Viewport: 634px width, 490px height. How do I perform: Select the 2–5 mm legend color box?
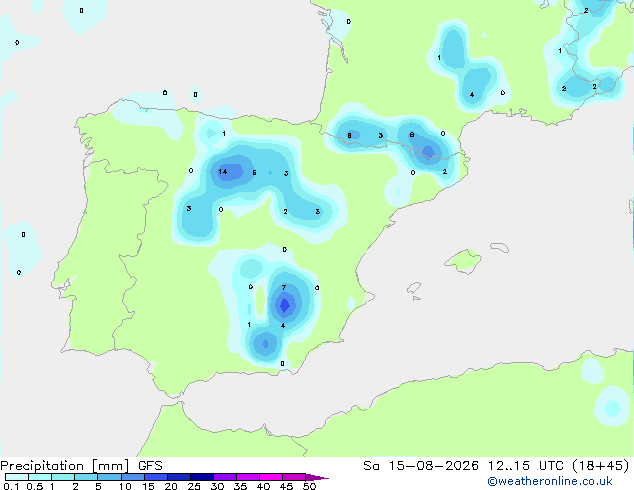click(x=86, y=477)
